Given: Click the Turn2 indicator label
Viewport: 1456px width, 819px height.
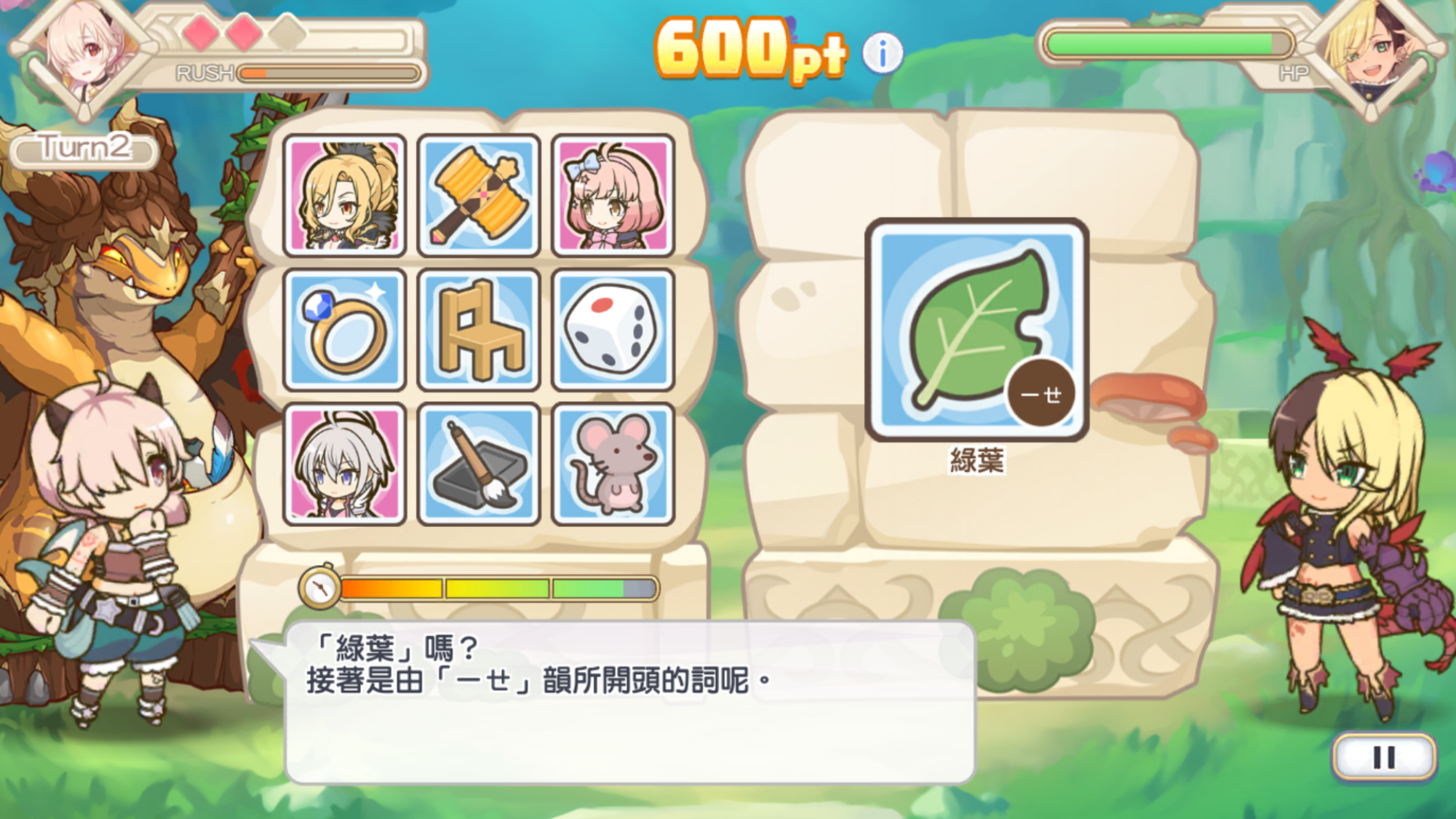Looking at the screenshot, I should pos(84,149).
